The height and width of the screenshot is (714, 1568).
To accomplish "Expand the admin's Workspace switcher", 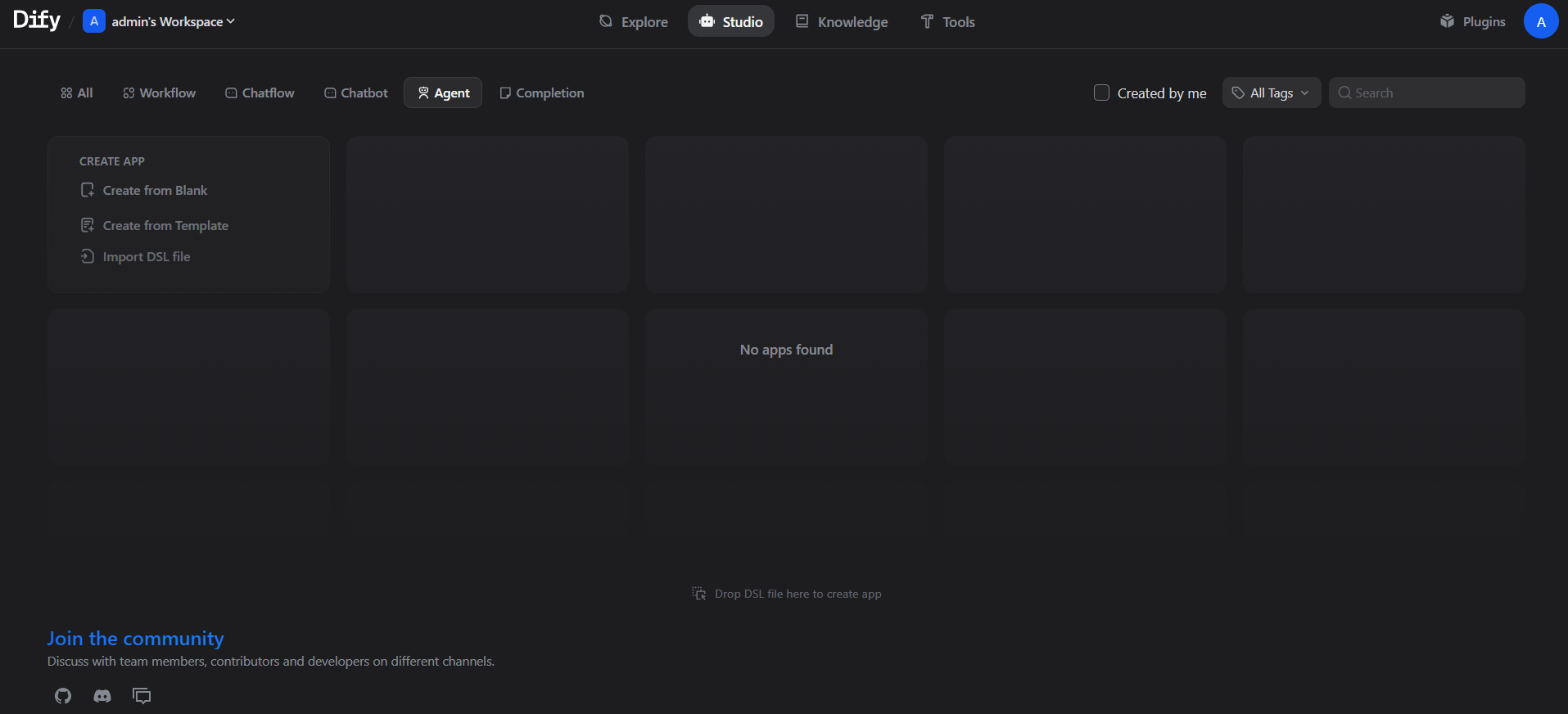I will 173,21.
